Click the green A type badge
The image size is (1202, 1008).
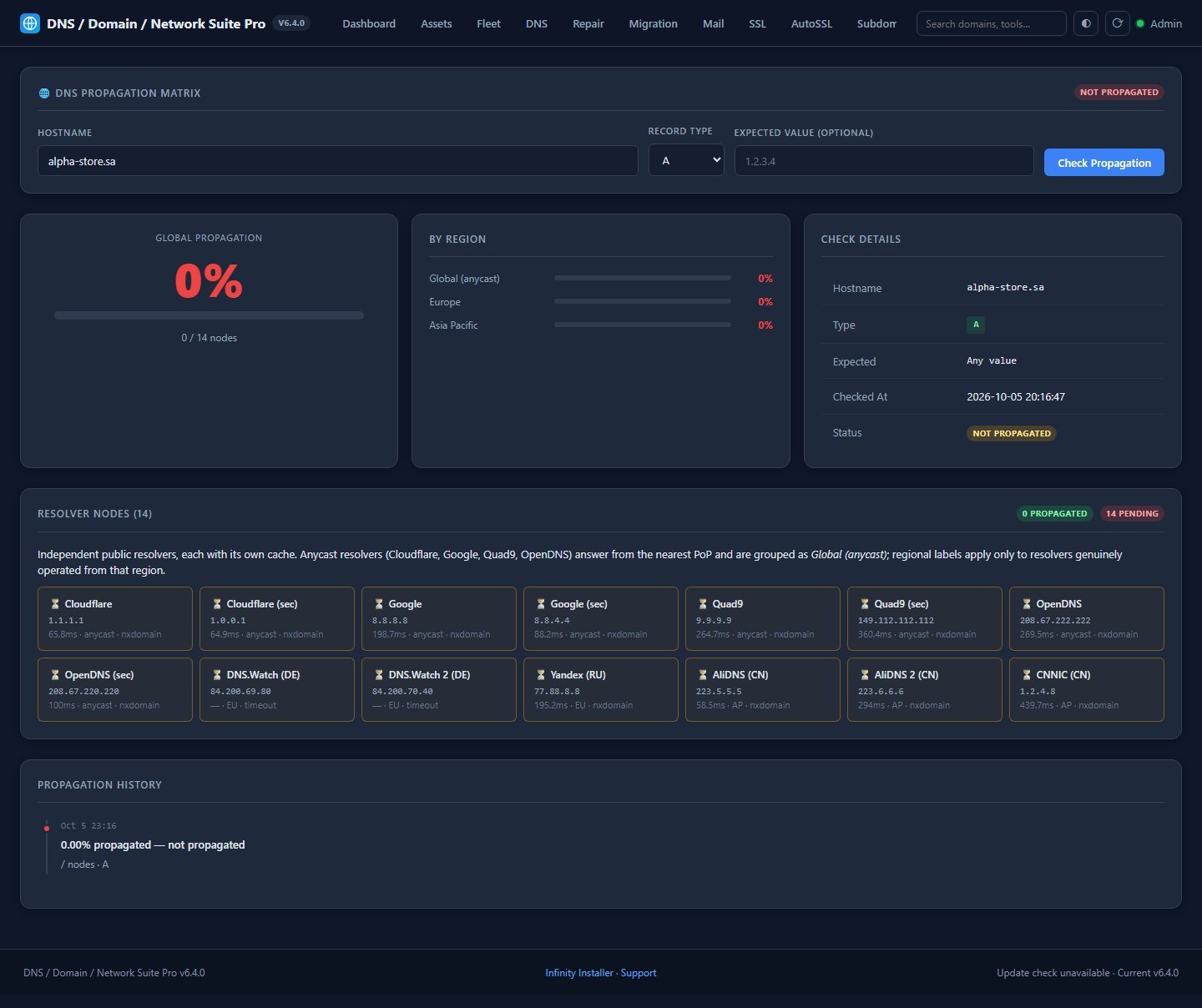pyautogui.click(x=976, y=325)
